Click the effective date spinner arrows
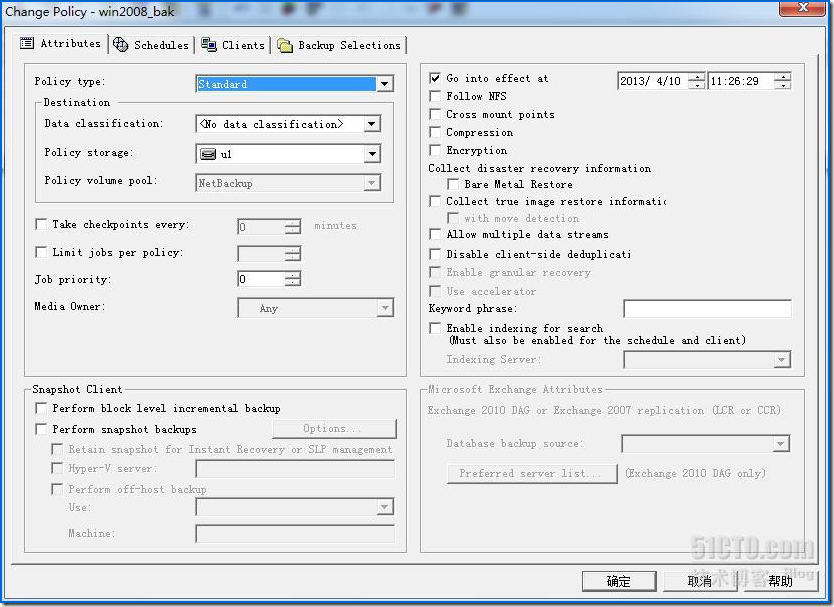The image size is (834, 607). pyautogui.click(x=696, y=81)
